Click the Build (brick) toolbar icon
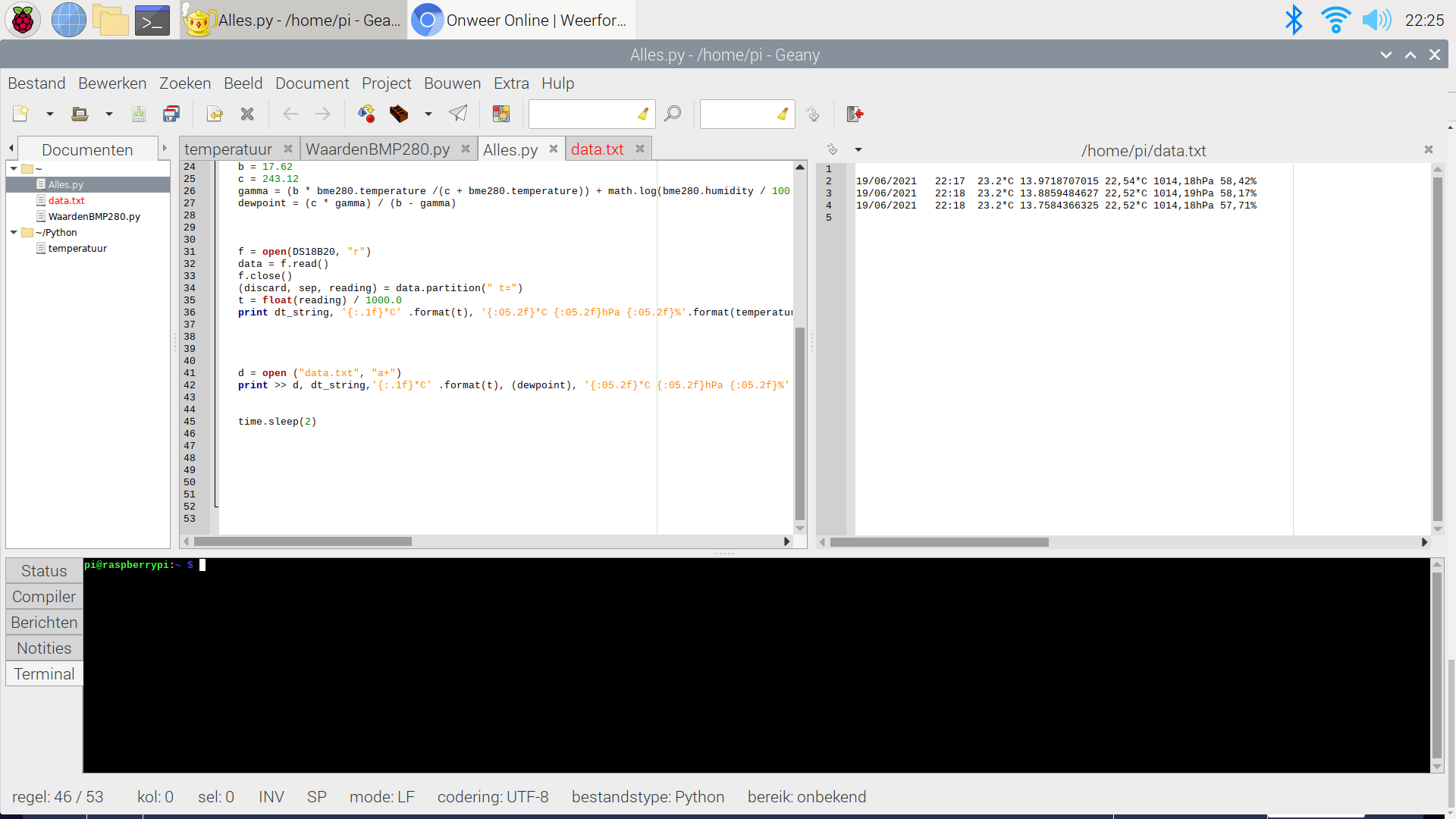Image resolution: width=1456 pixels, height=819 pixels. pos(399,114)
